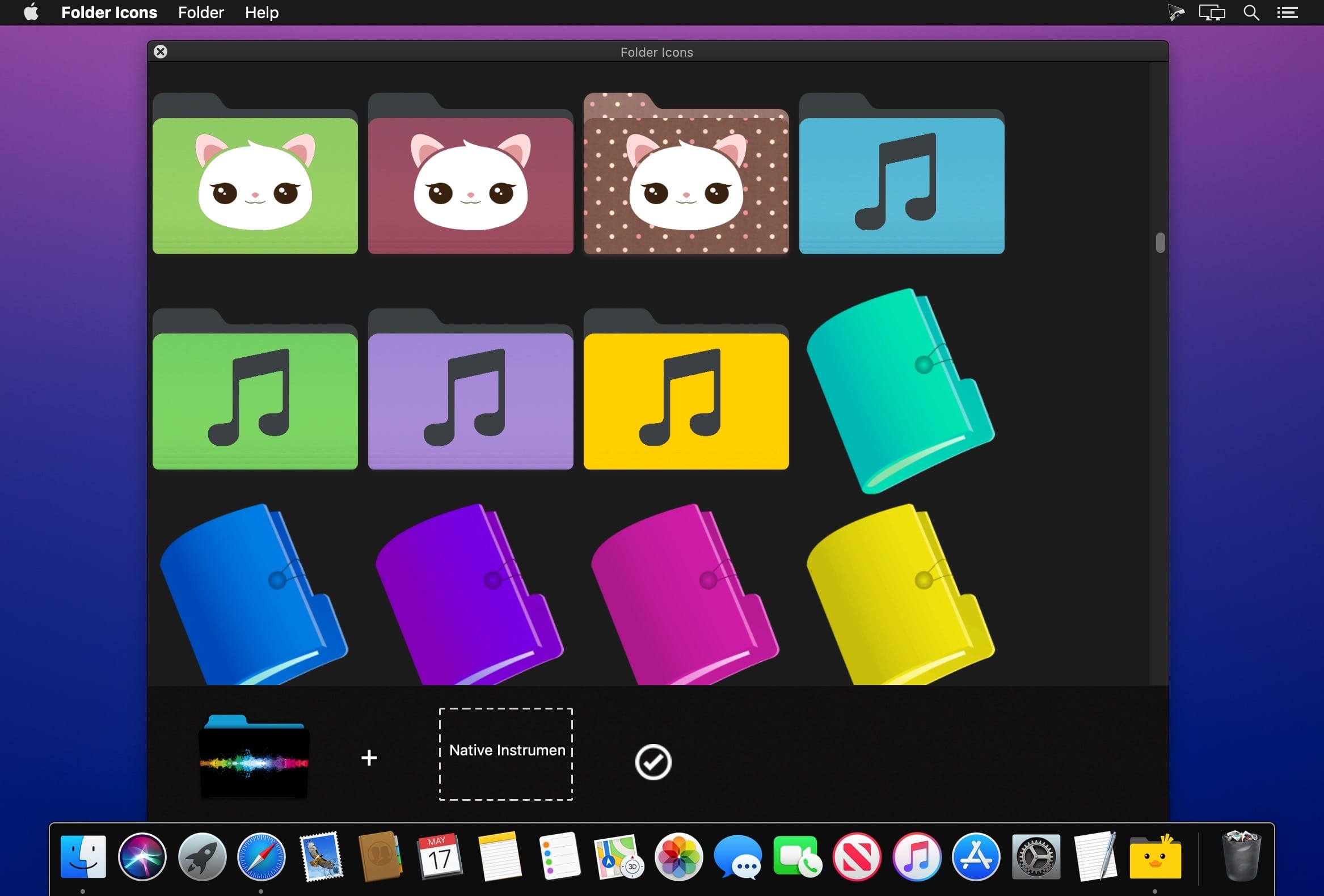Pick the teal glossy 3D folder icon
This screenshot has height=896, width=1324.
901,391
